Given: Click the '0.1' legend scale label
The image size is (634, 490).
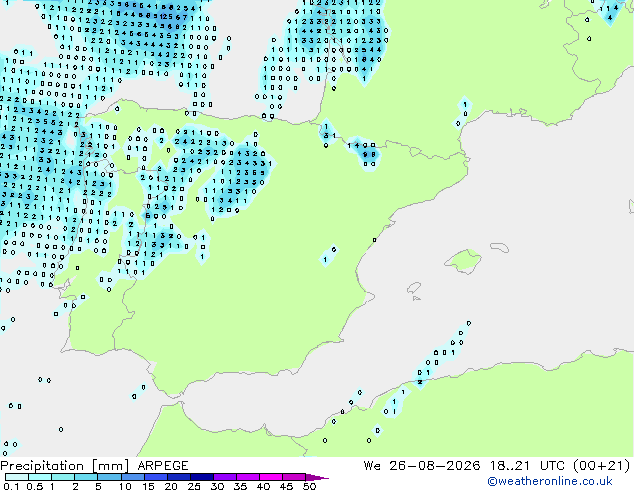Looking at the screenshot, I should (11, 486).
